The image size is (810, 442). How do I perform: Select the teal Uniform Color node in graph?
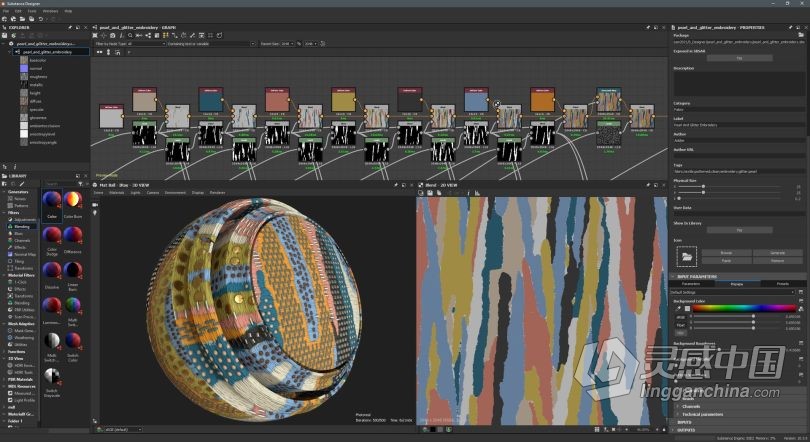(211, 100)
